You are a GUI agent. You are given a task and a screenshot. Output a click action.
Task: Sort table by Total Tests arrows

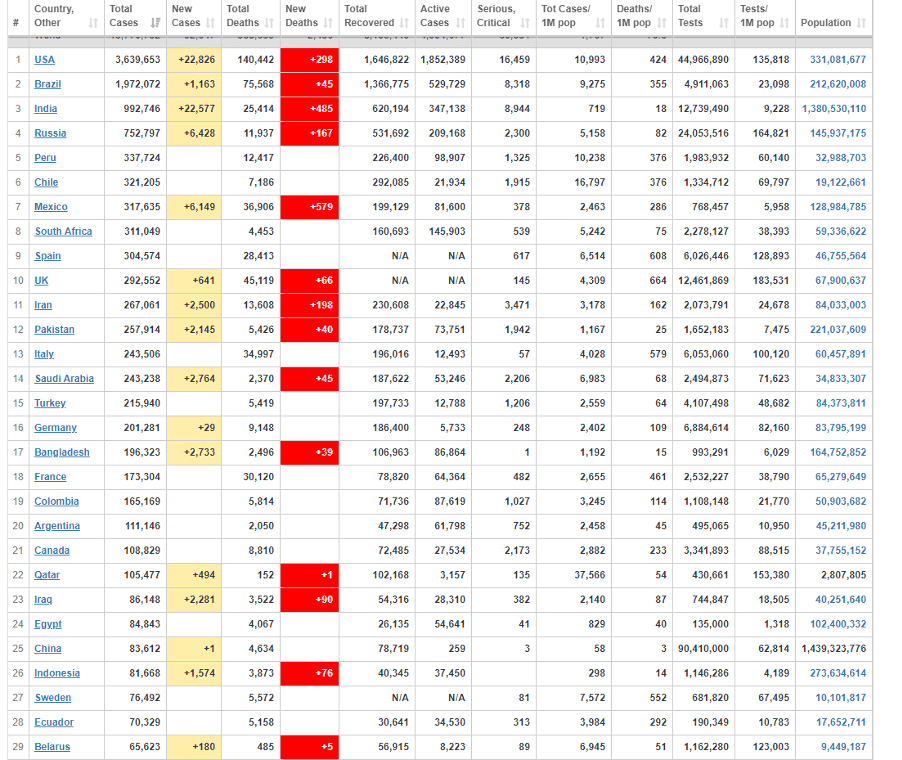coord(724,23)
